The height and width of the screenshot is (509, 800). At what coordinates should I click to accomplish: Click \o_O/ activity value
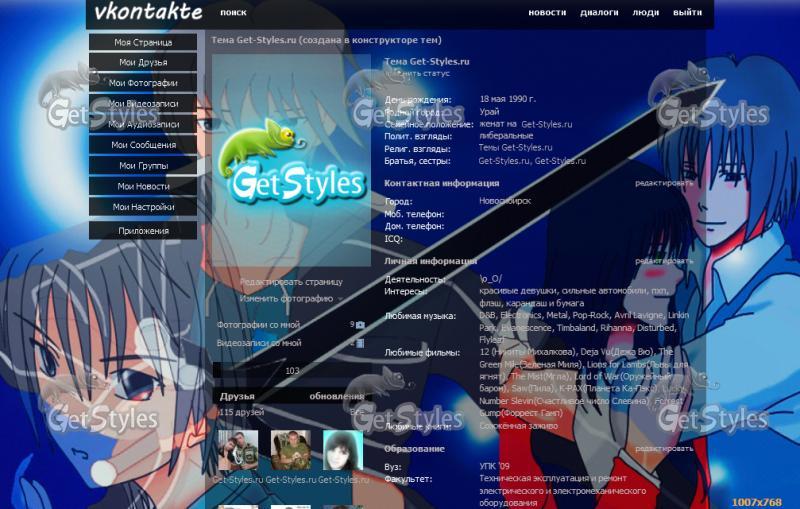pyautogui.click(x=491, y=278)
